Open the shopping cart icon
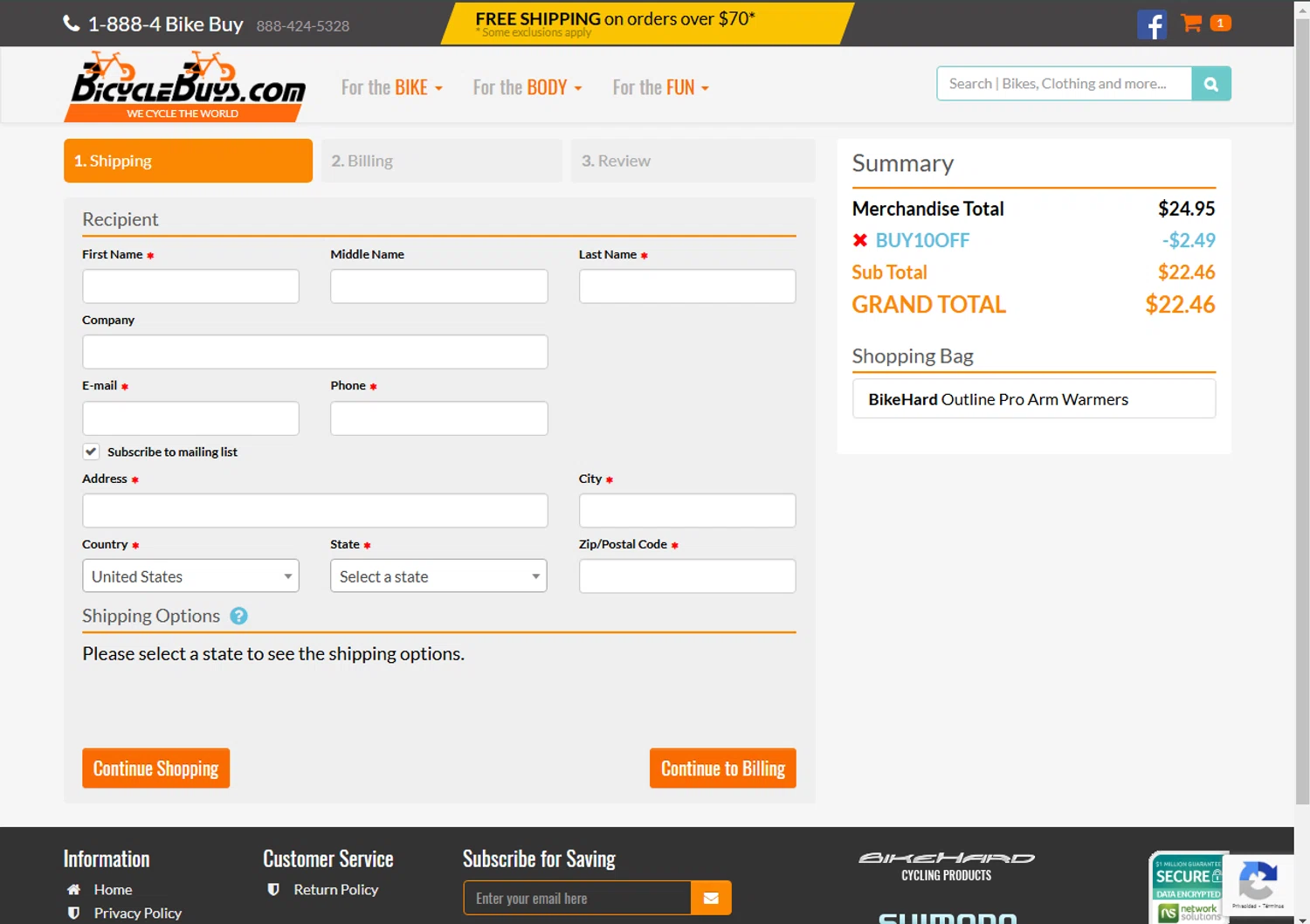The image size is (1310, 924). 1191,23
